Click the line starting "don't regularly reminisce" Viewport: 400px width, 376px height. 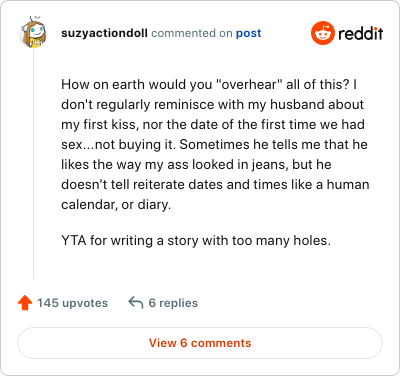point(212,105)
